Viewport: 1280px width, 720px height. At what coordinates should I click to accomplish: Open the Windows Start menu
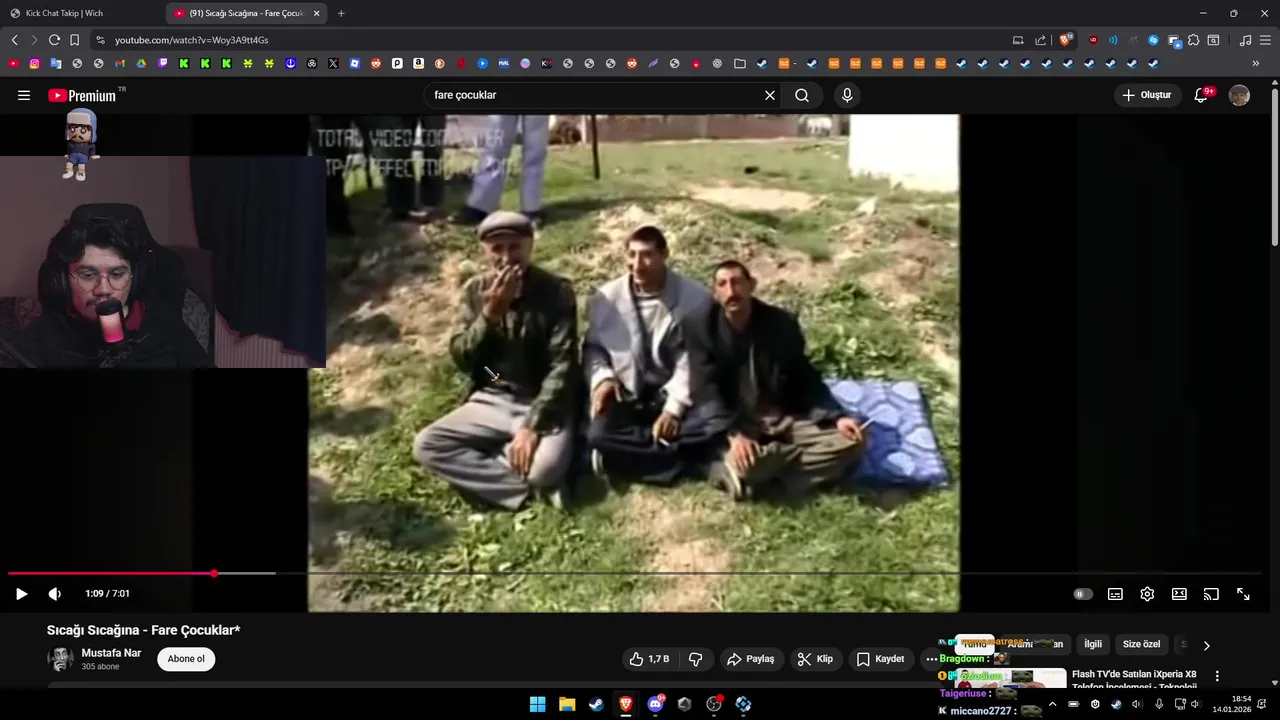click(x=537, y=704)
